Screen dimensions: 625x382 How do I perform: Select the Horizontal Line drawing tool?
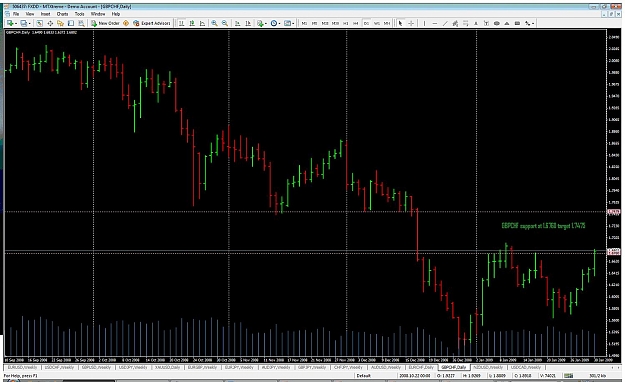pyautogui.click(x=435, y=23)
